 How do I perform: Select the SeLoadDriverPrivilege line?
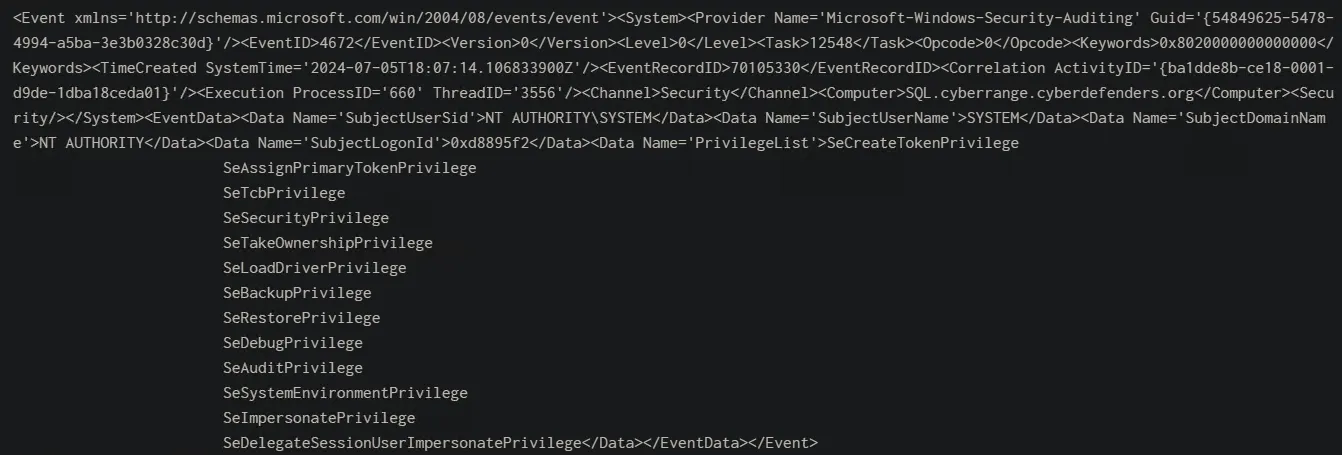[315, 268]
